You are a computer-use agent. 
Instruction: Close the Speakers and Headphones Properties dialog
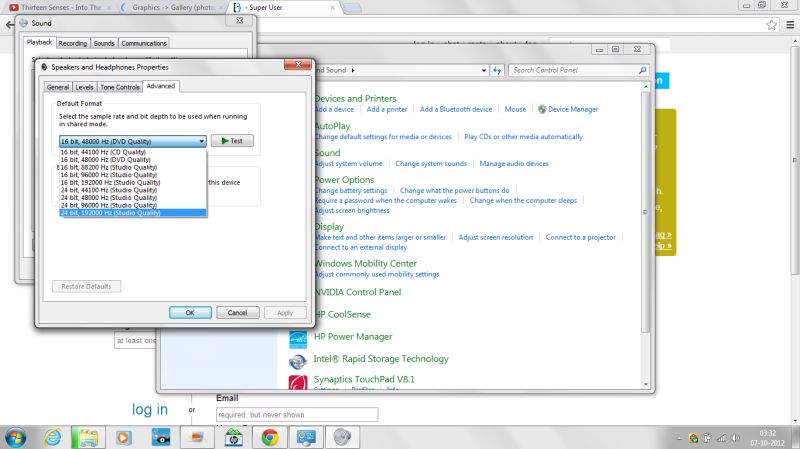[298, 64]
